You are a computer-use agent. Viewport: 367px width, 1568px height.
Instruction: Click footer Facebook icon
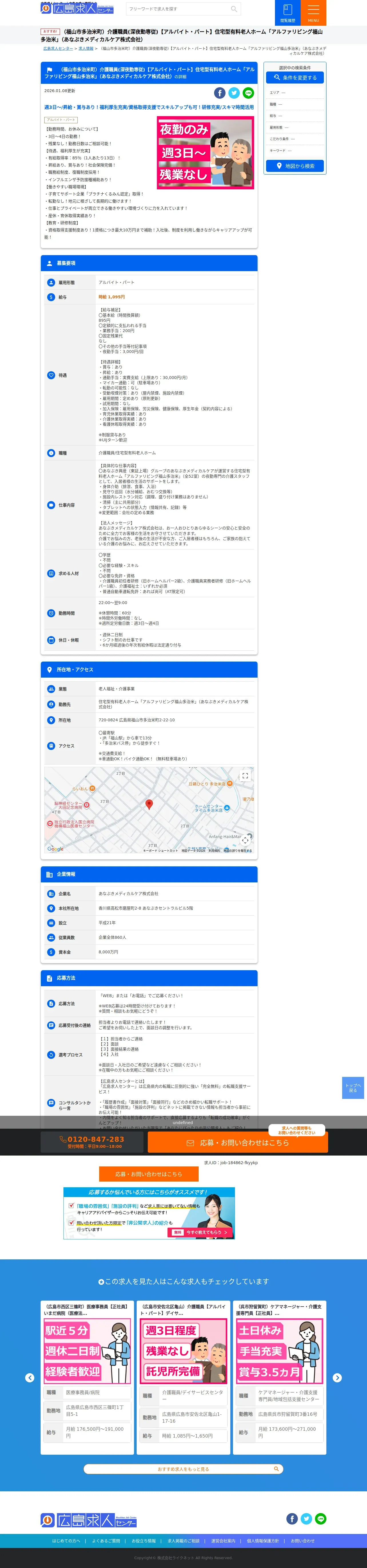[x=292, y=1519]
